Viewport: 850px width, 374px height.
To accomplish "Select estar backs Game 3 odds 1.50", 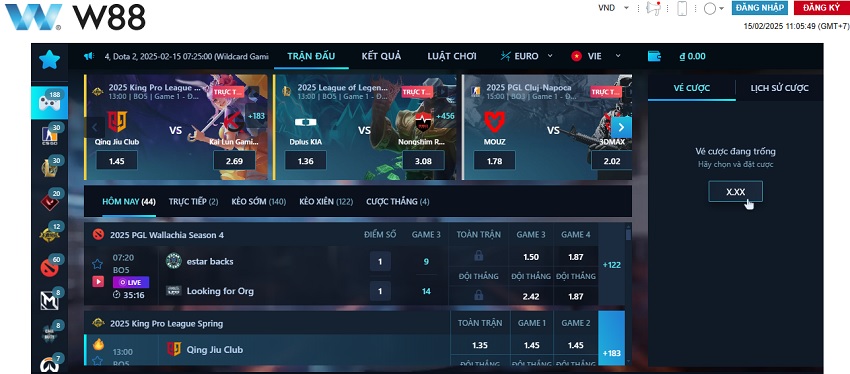I will [531, 257].
